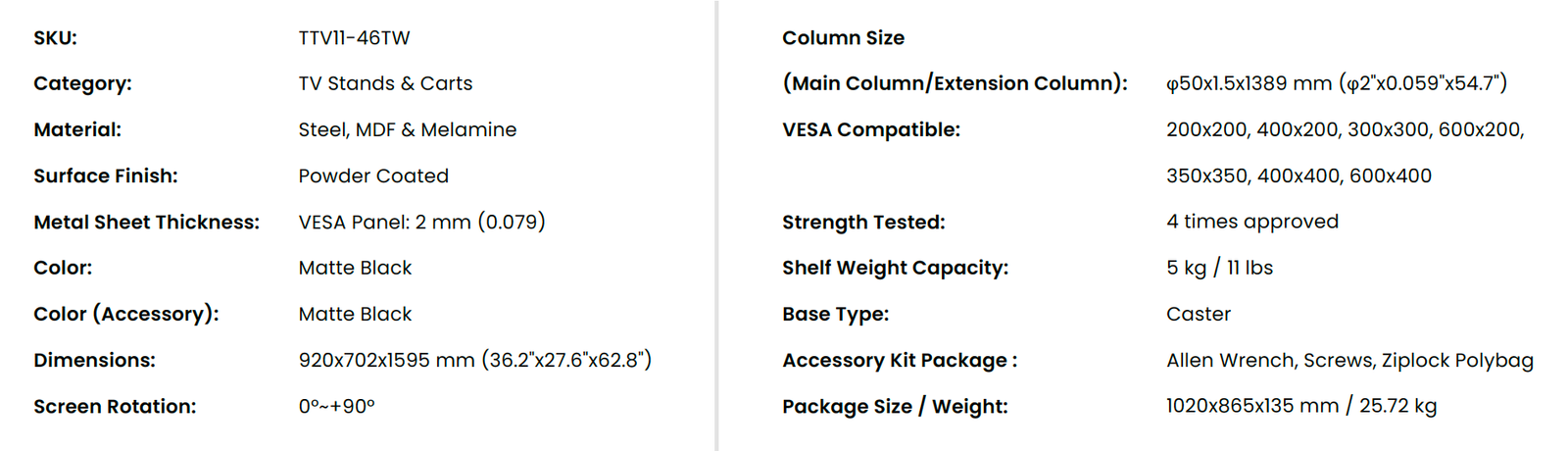Click the Material value Steel, MDF & Melamine
This screenshot has height=451, width=1568.
pos(407,129)
